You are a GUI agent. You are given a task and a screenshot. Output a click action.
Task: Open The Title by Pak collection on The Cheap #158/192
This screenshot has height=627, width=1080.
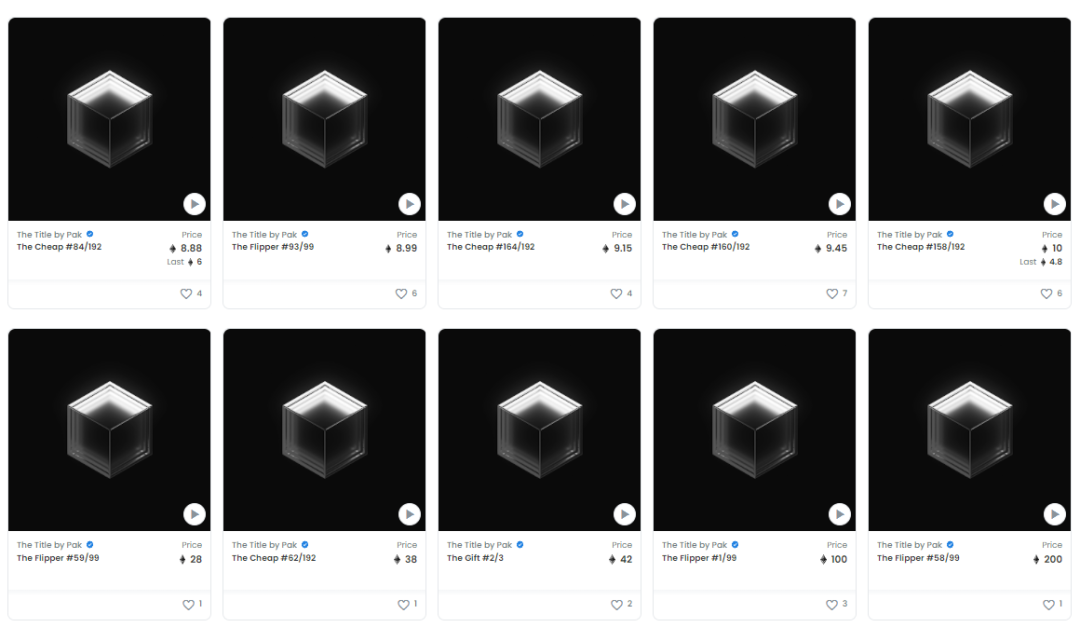click(909, 234)
